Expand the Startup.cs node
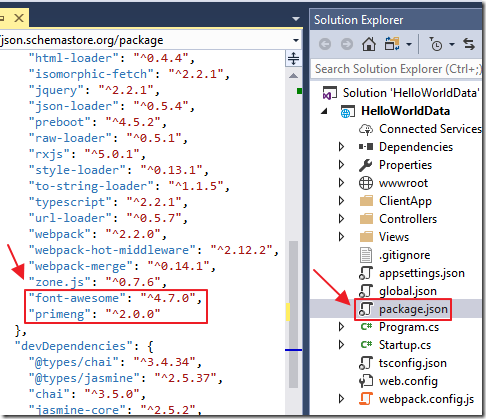 coord(341,345)
